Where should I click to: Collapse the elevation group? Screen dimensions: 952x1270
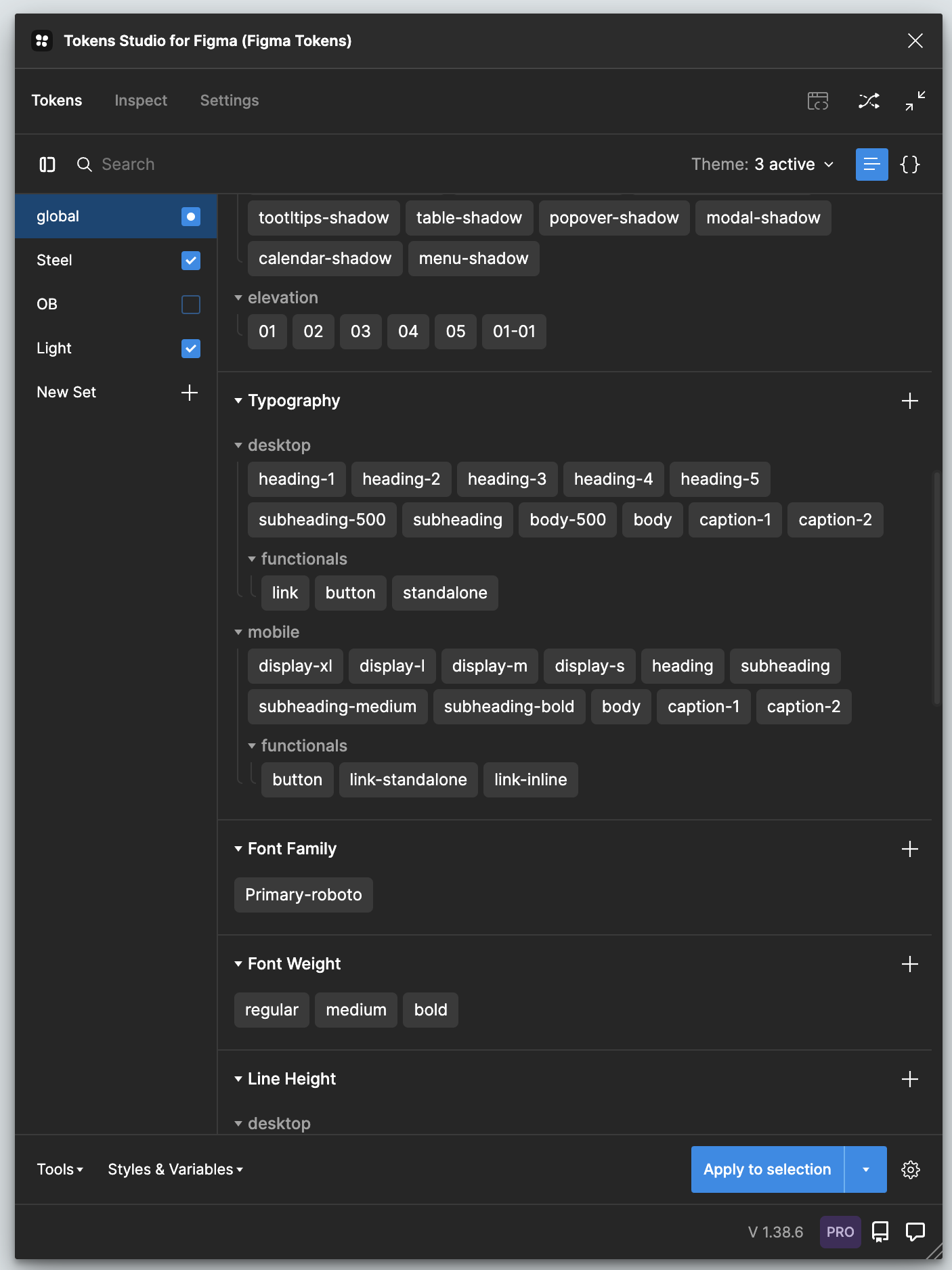click(x=238, y=298)
